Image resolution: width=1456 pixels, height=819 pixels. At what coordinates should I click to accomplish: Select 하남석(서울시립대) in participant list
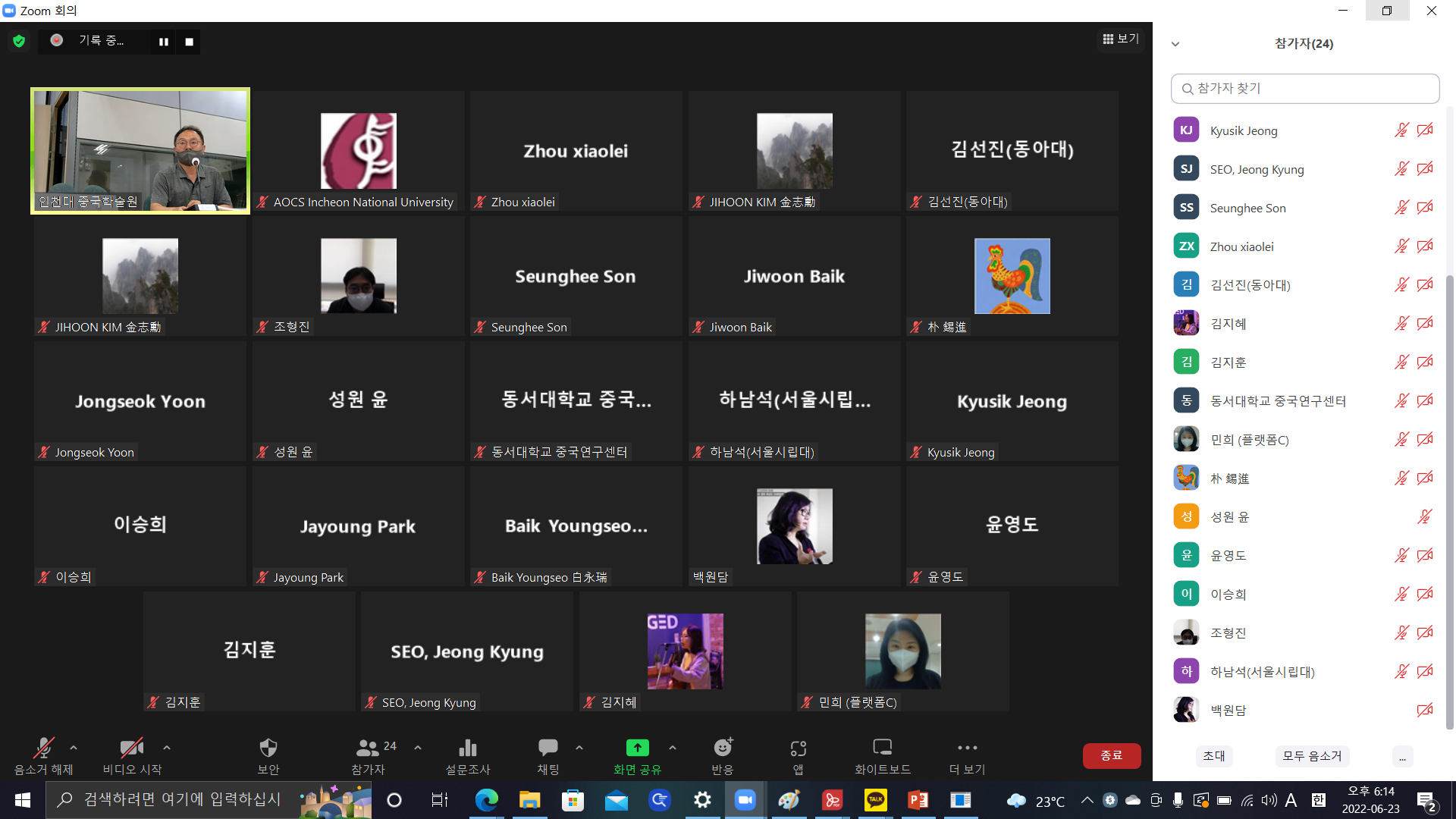click(x=1304, y=672)
